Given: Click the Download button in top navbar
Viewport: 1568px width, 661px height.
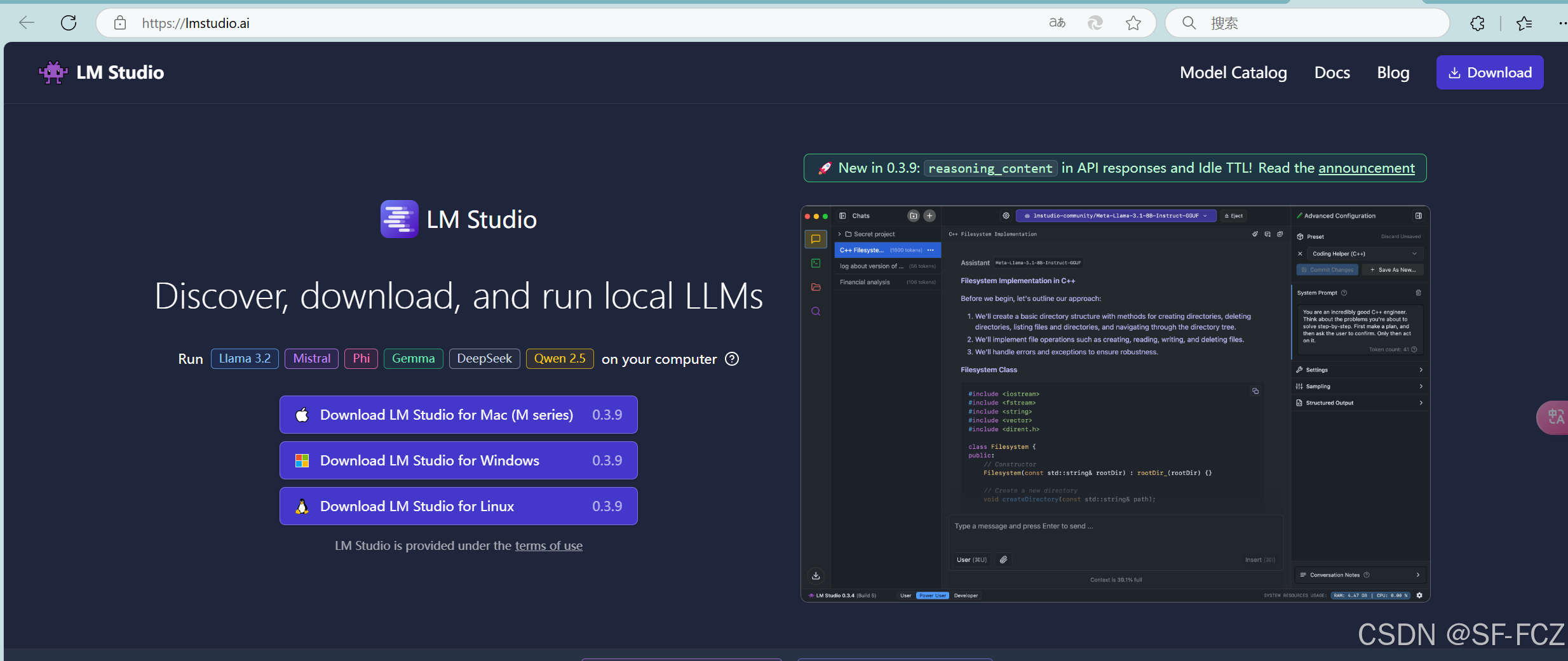Looking at the screenshot, I should click(1490, 72).
